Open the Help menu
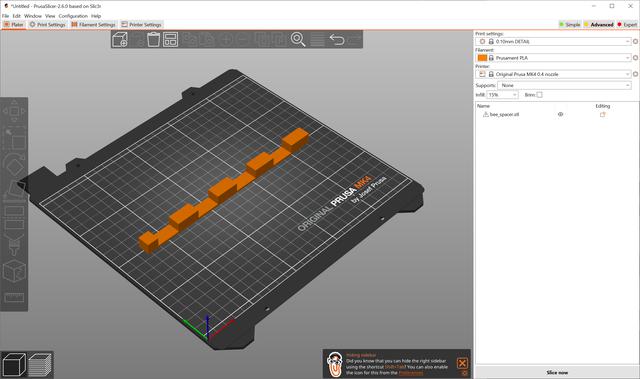 click(x=96, y=16)
